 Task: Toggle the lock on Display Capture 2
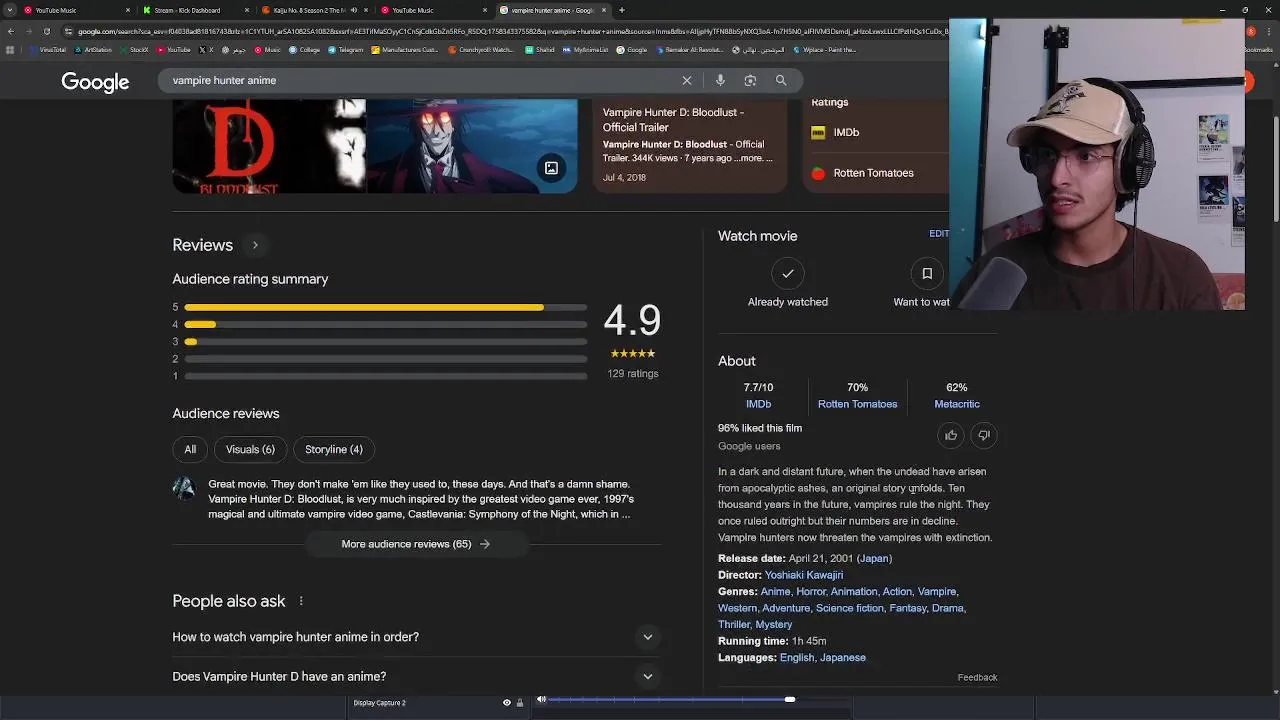click(519, 702)
